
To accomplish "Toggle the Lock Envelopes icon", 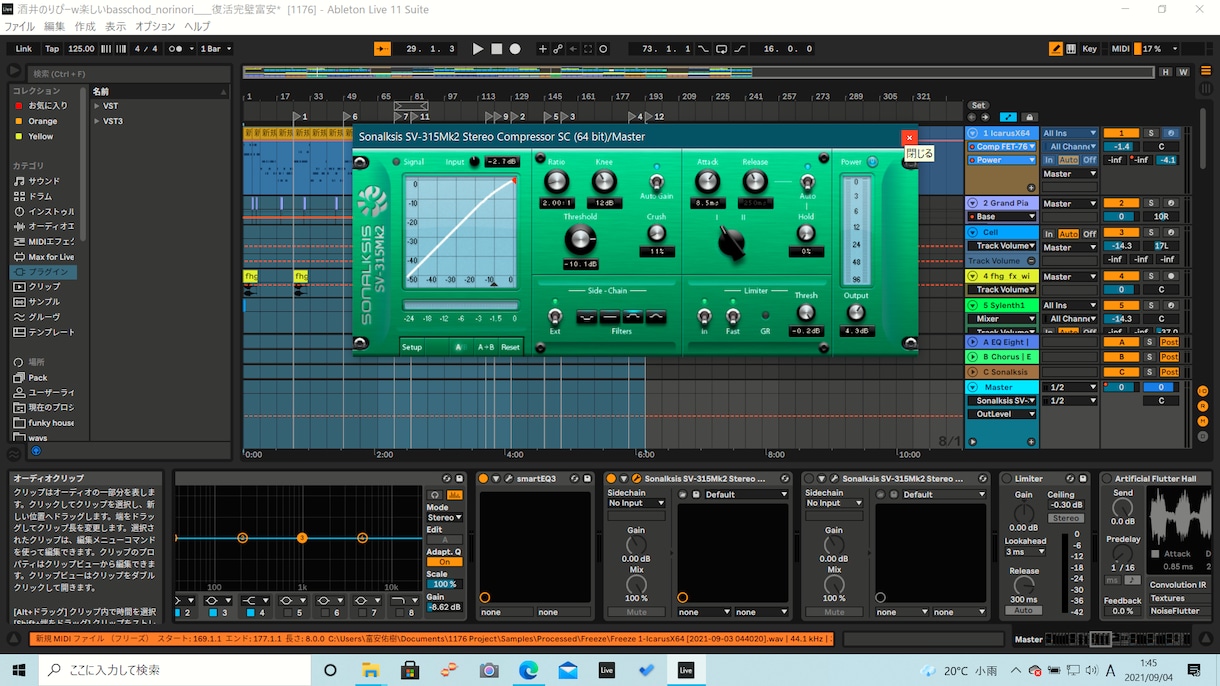I will coord(1030,117).
